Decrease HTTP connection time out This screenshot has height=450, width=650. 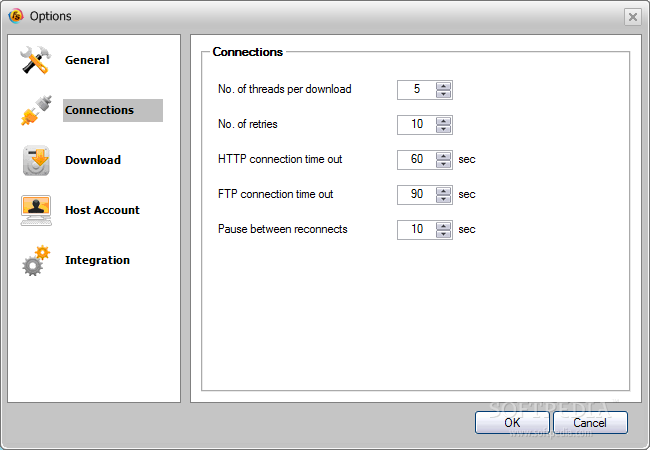444,164
